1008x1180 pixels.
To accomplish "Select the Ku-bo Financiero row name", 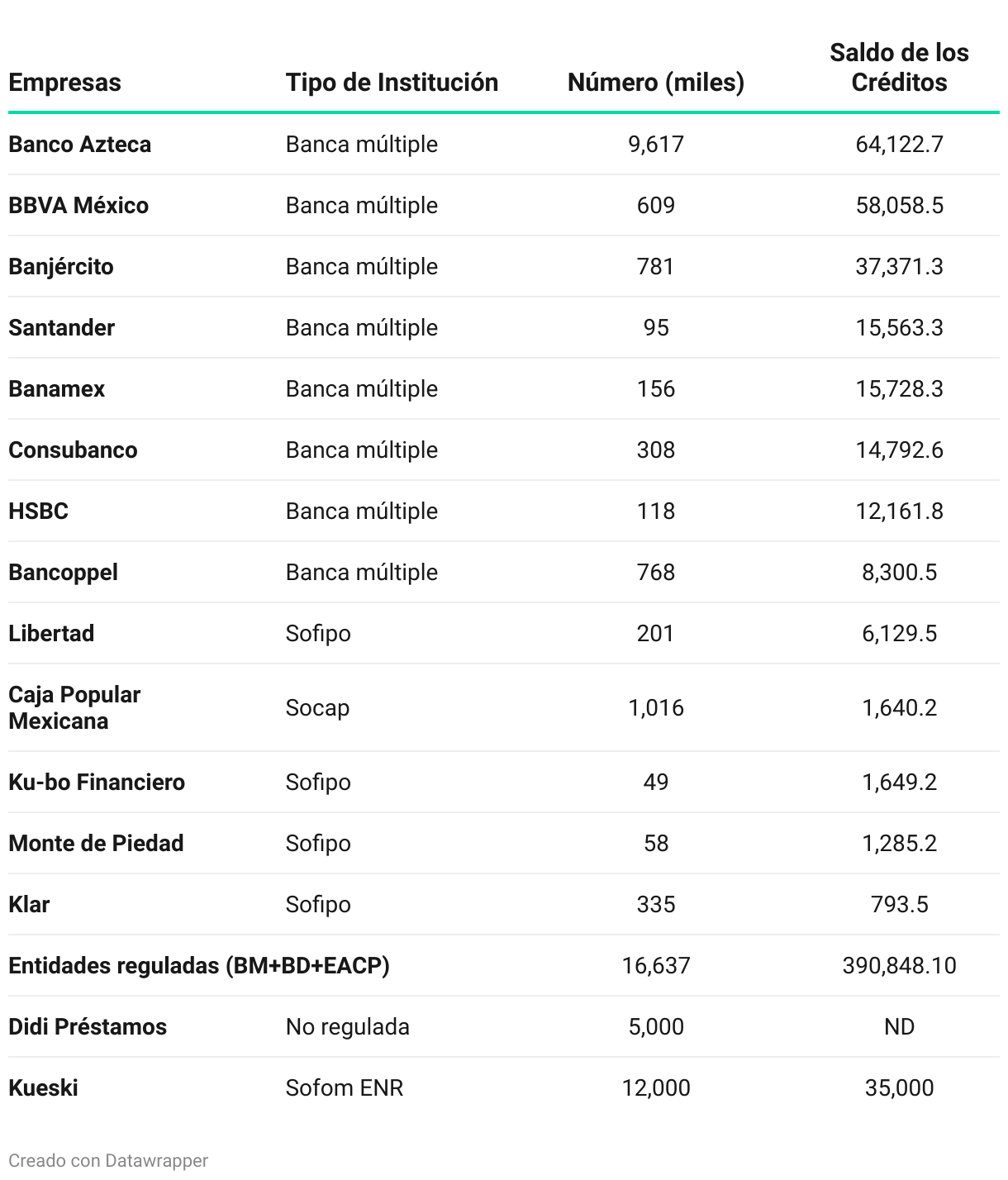I will [x=97, y=783].
